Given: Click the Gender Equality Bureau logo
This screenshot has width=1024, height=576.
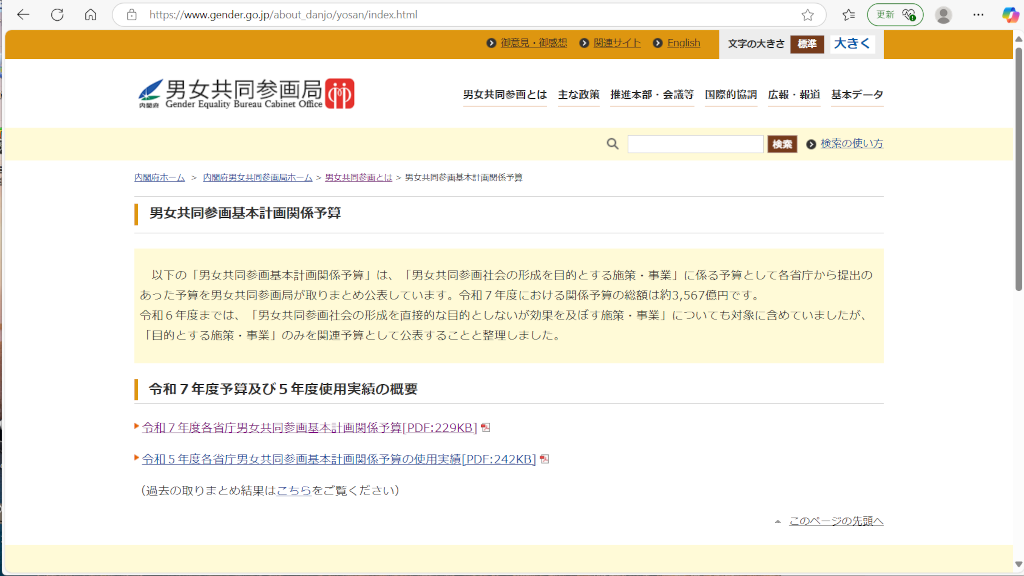Looking at the screenshot, I should pyautogui.click(x=246, y=94).
